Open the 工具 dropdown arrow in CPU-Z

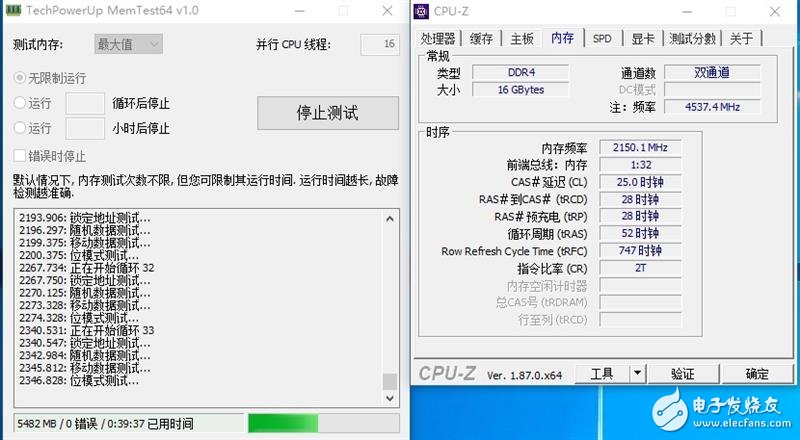[x=637, y=374]
